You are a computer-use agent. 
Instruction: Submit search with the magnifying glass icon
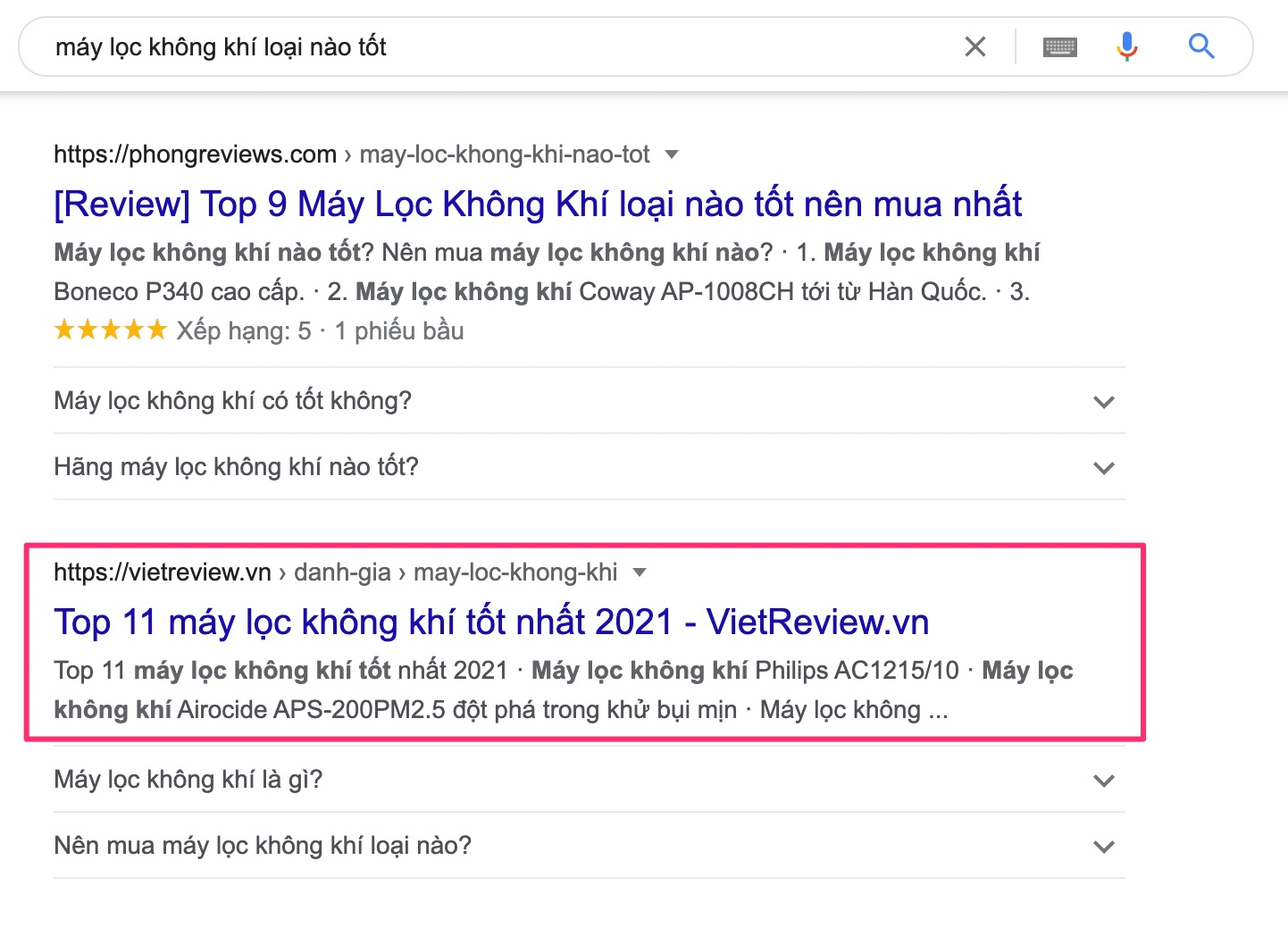coord(1201,46)
